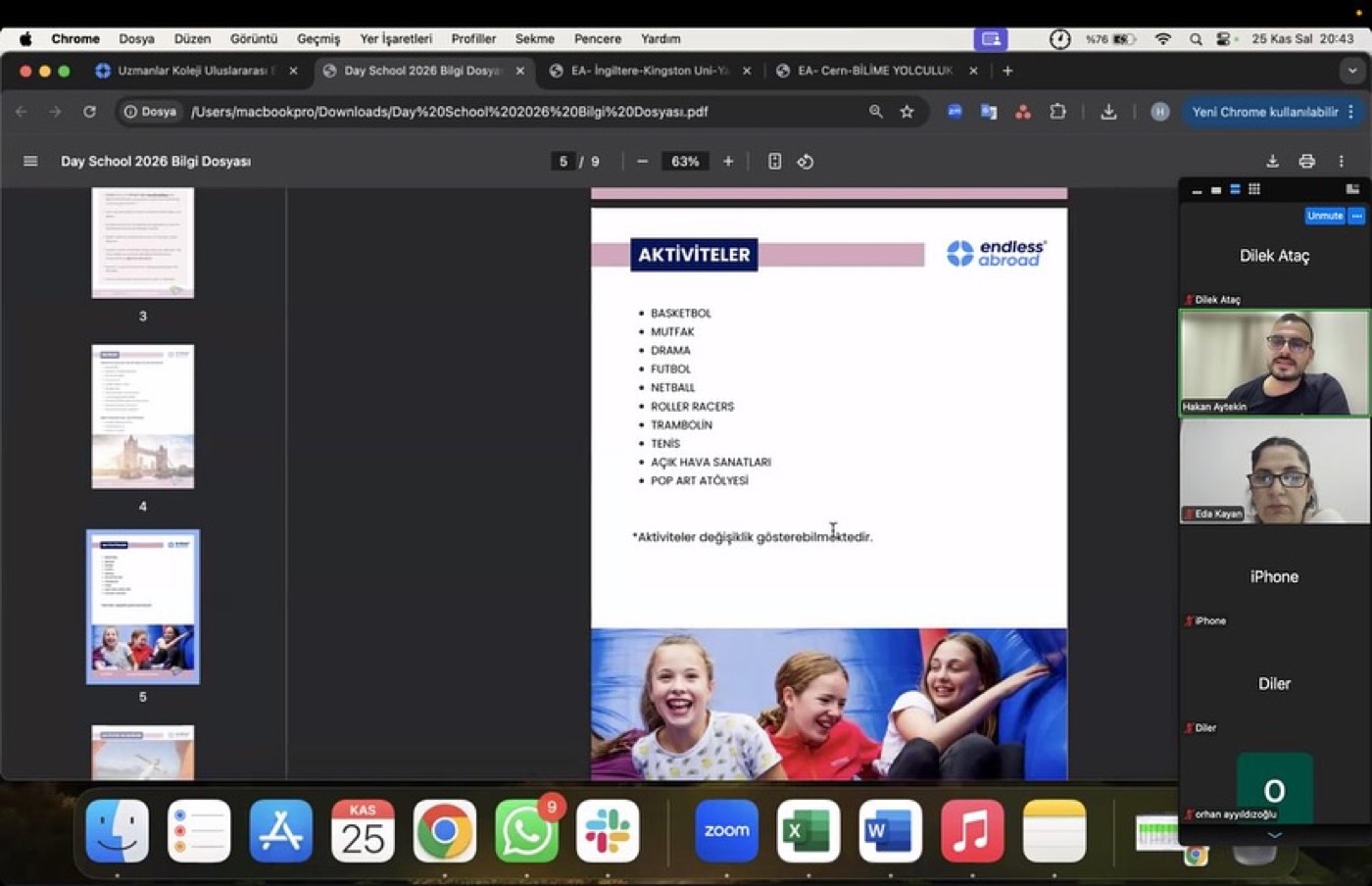Image resolution: width=1372 pixels, height=886 pixels.
Task: Toggle the PDF sidebar menu icon
Action: pyautogui.click(x=30, y=161)
